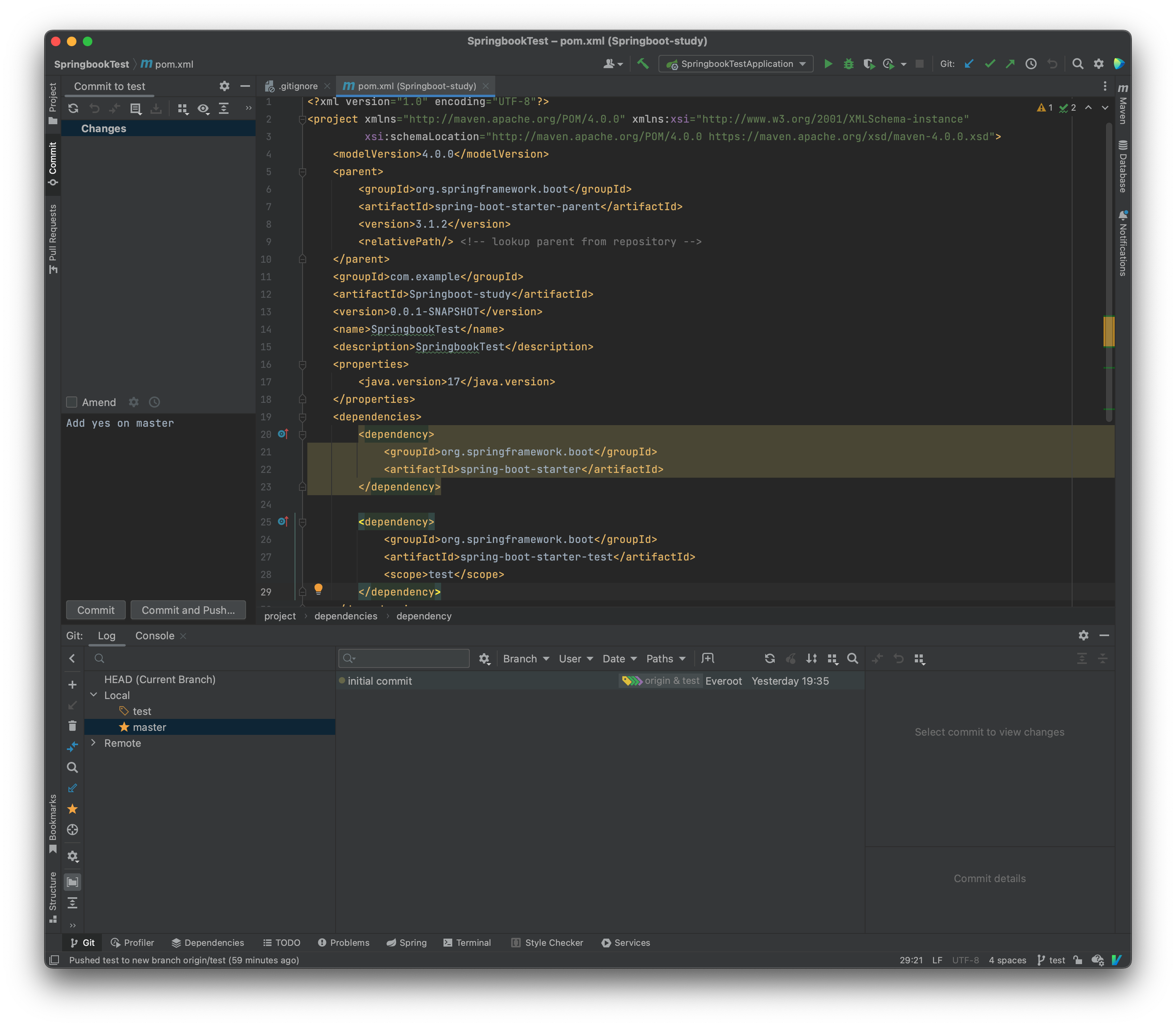Push changes with the Git green arrow icon
Screen dimensions: 1176x1027
point(1010,64)
